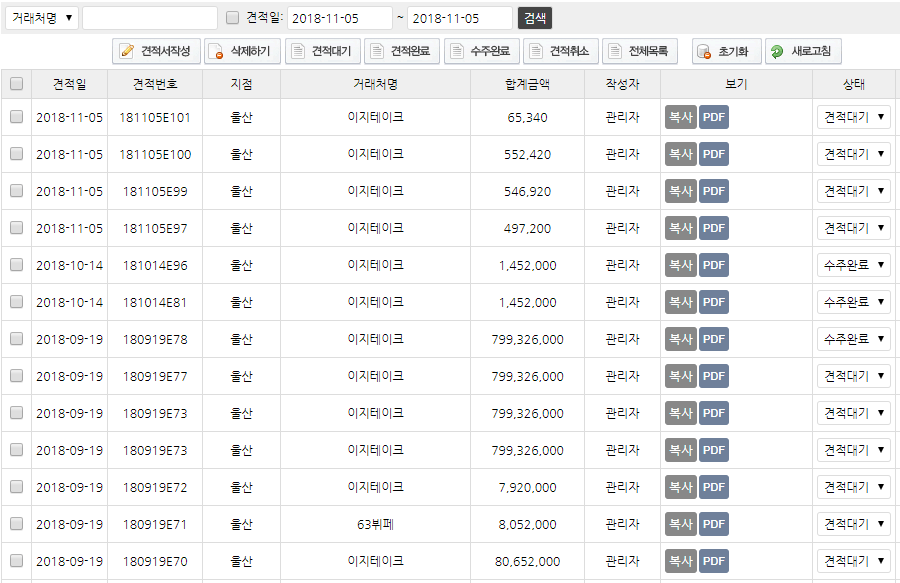Click the 전체목록 document icon

(615, 51)
